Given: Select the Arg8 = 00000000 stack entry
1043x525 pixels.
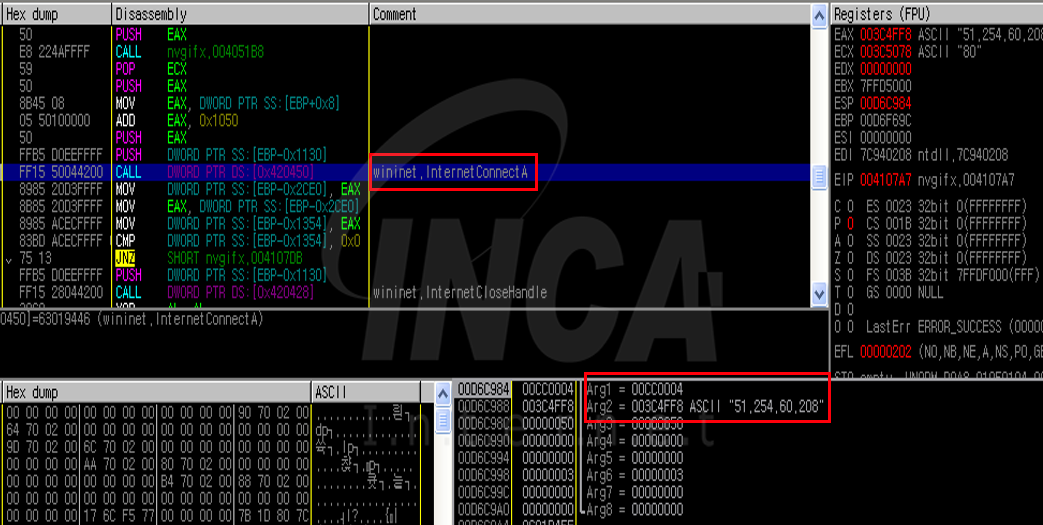Looking at the screenshot, I should (635, 510).
